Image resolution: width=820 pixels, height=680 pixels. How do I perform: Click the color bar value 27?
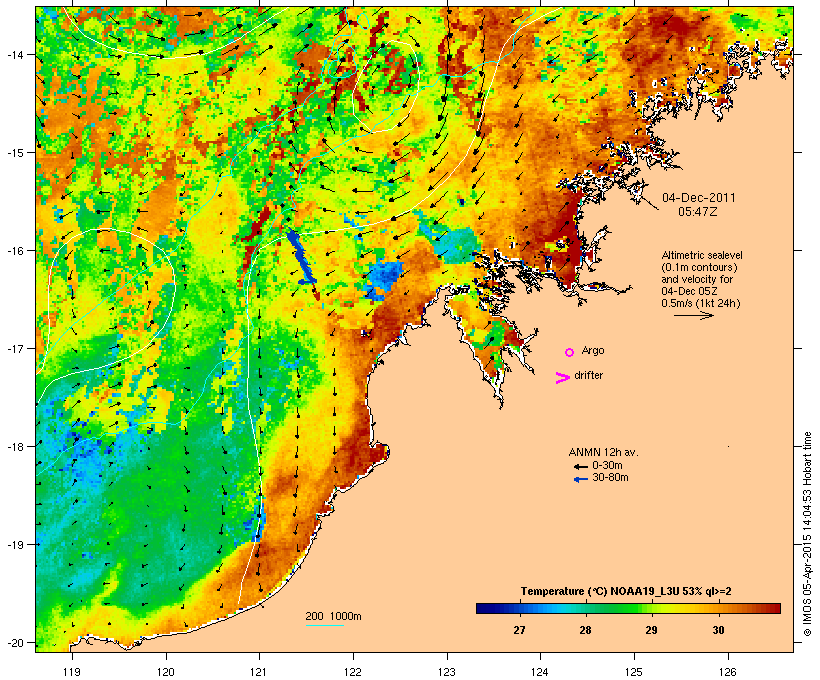coord(519,630)
